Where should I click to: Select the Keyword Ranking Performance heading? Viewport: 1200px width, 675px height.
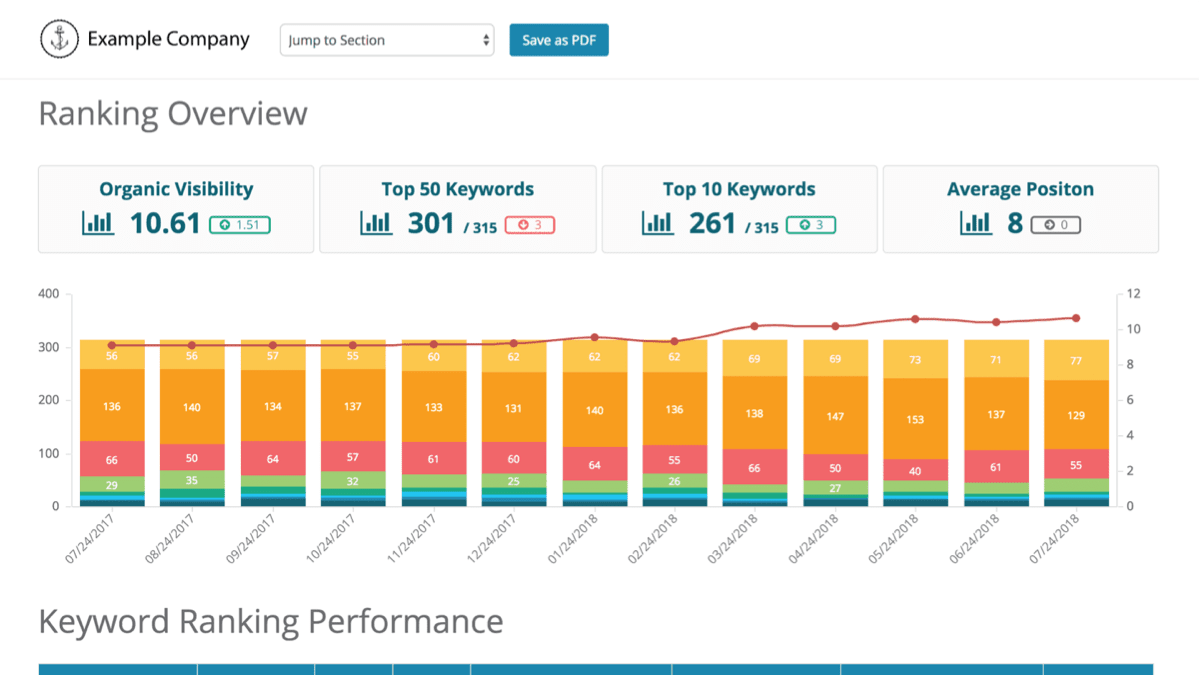[x=270, y=621]
